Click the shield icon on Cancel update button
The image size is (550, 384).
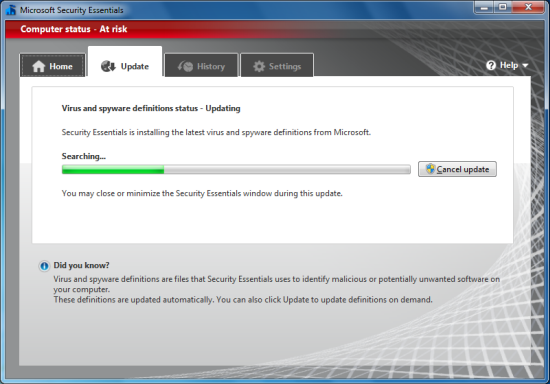(430, 169)
